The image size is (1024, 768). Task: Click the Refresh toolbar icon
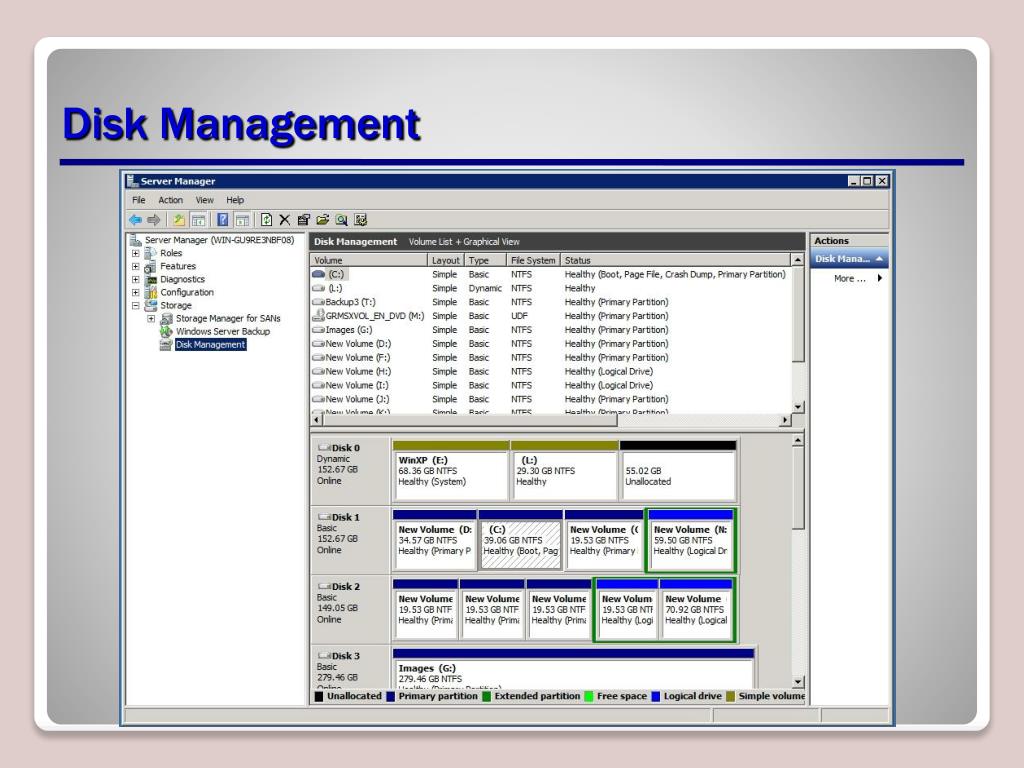(x=266, y=220)
